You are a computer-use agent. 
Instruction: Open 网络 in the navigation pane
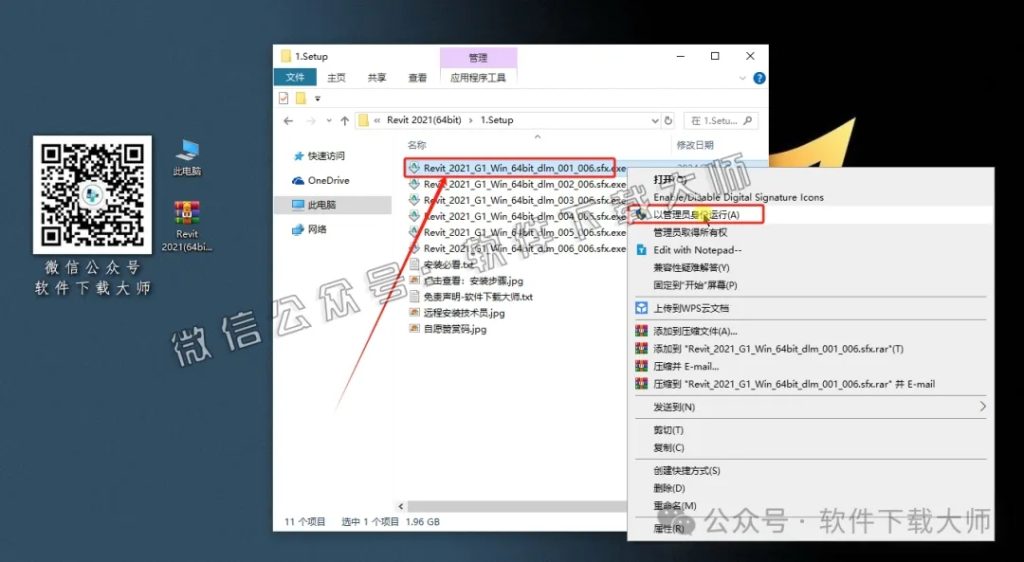pyautogui.click(x=310, y=230)
